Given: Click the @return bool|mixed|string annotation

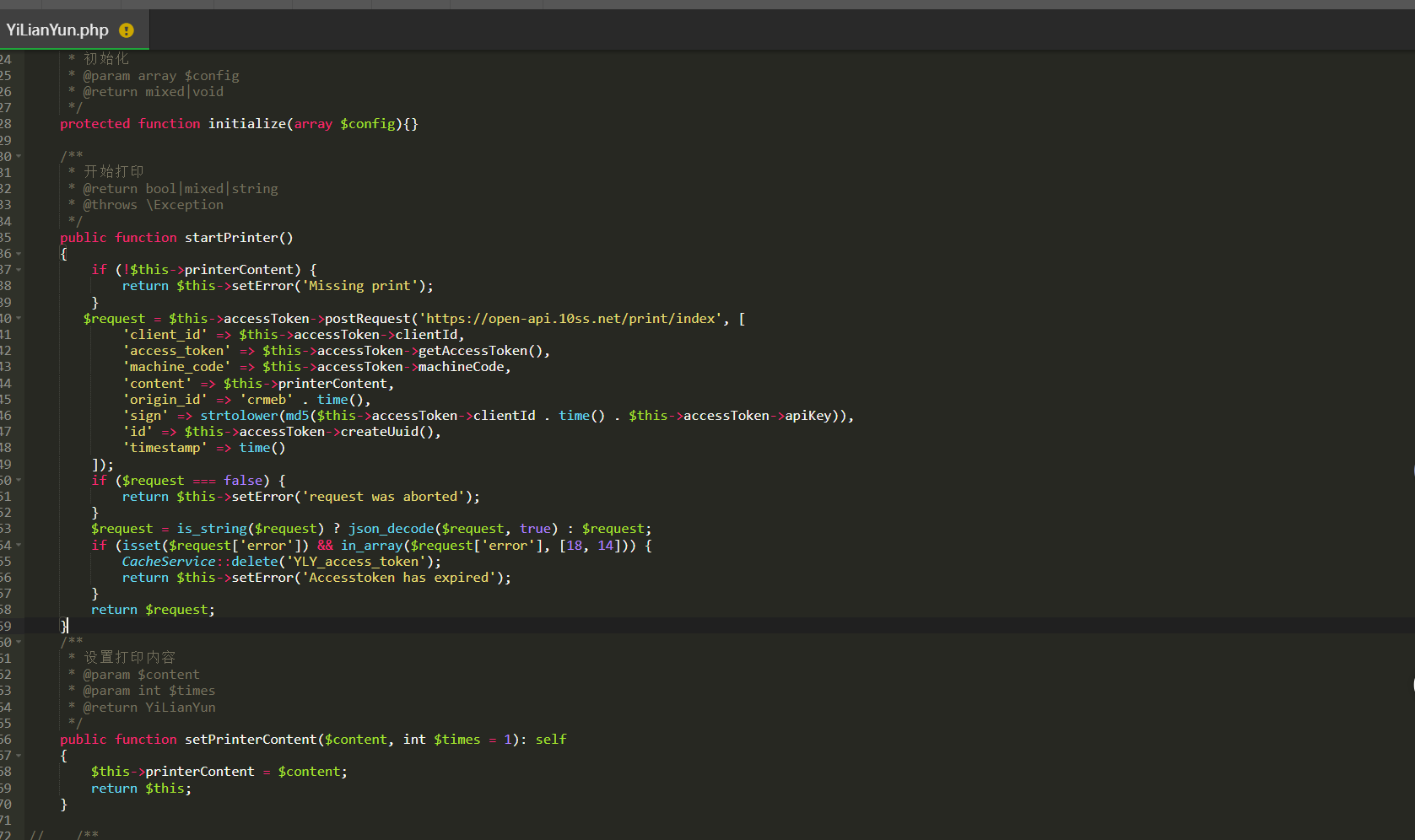Looking at the screenshot, I should [180, 189].
